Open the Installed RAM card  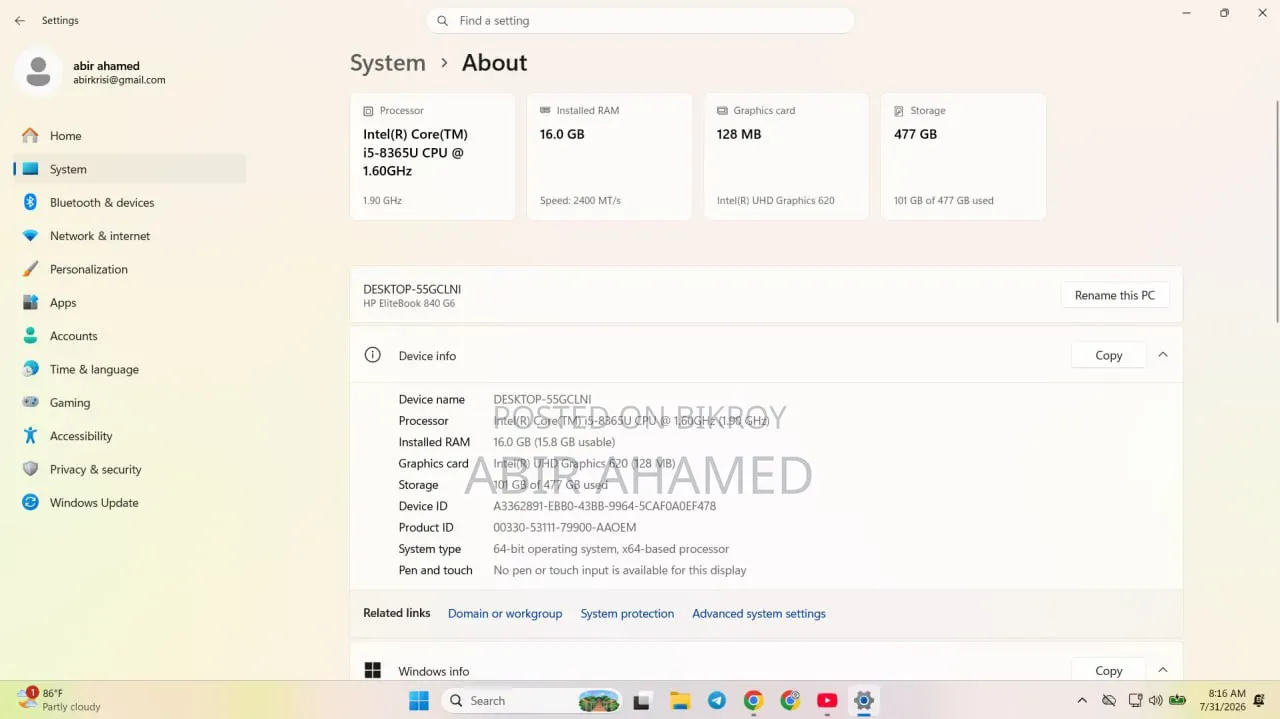[609, 156]
